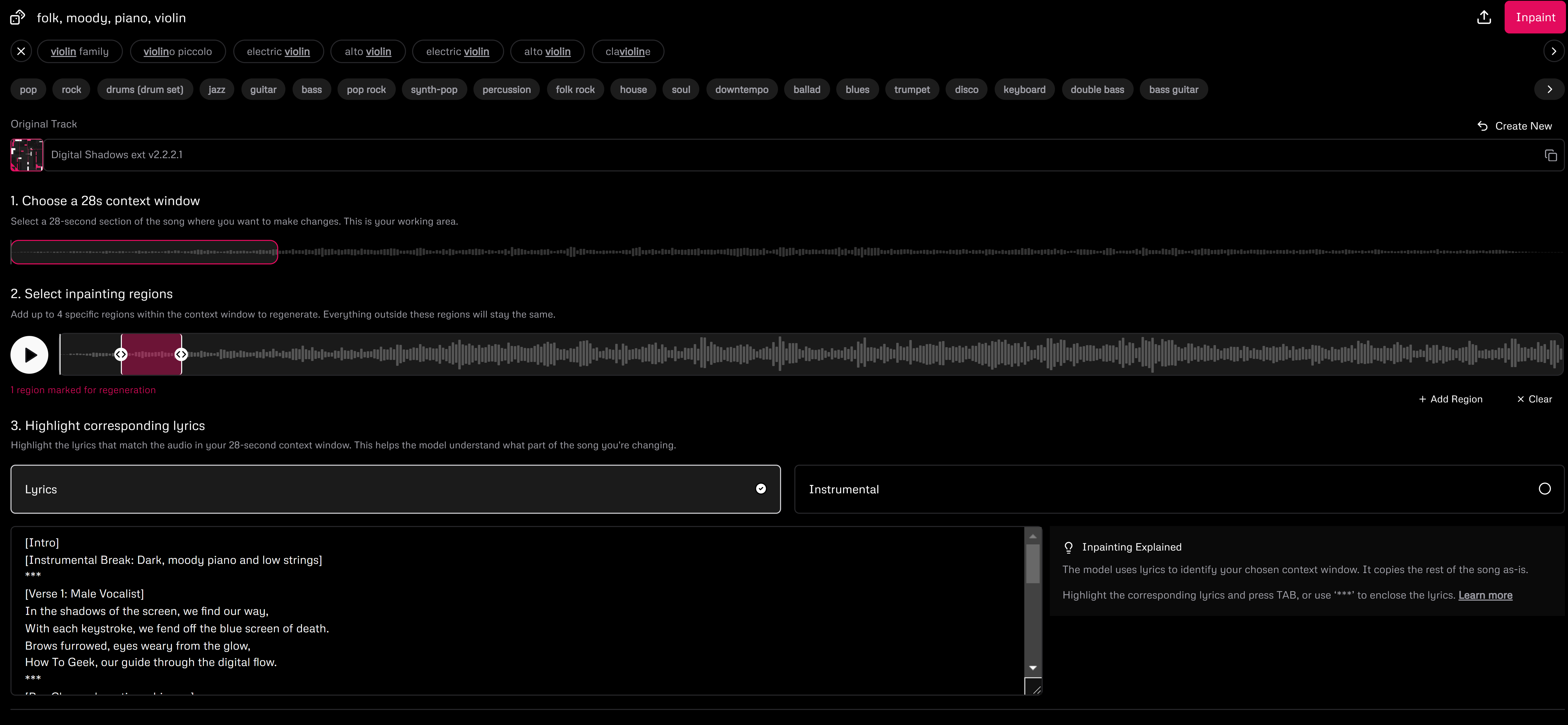Click the left handle of the marked region

point(121,354)
